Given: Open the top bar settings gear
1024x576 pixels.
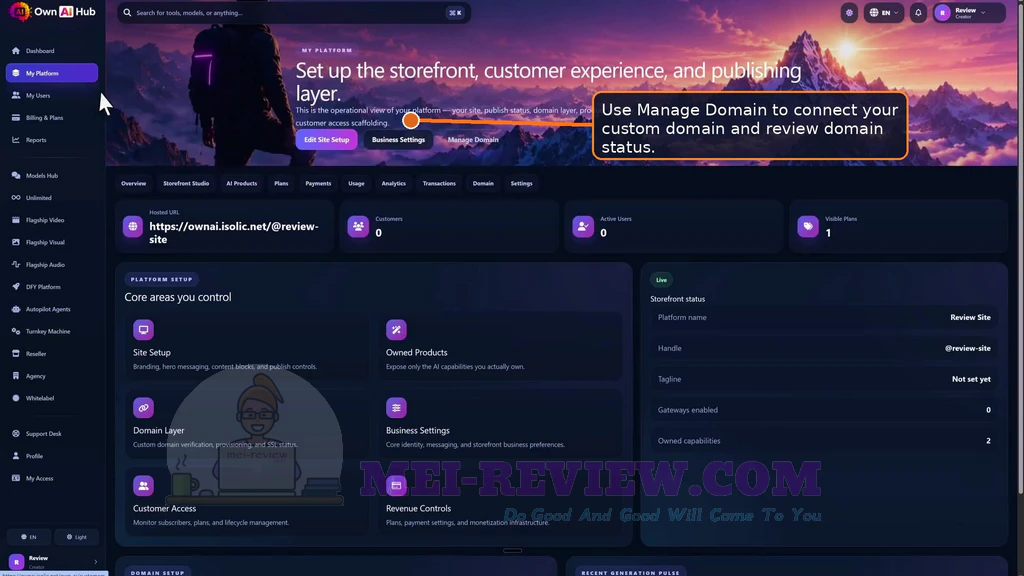Looking at the screenshot, I should (849, 12).
